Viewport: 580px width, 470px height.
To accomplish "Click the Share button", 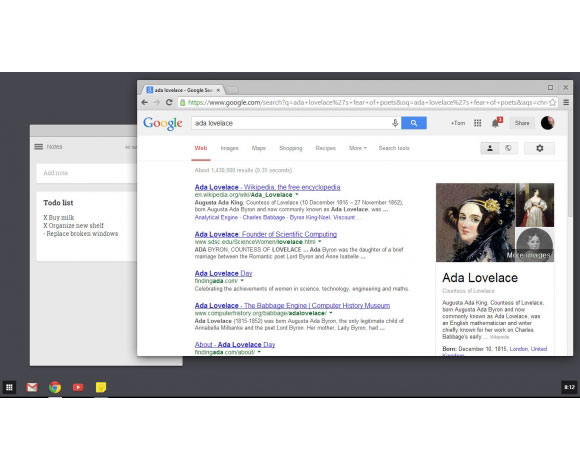I will 522,123.
